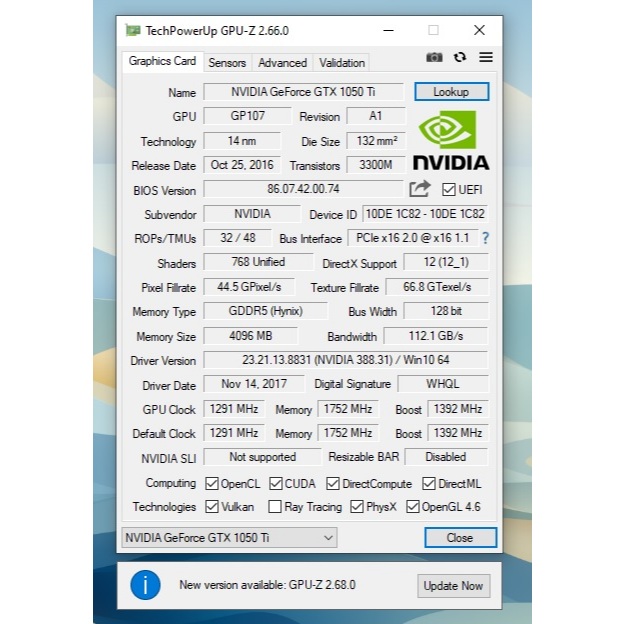
Task: Click the GPU Clock row Boost field
Action: pyautogui.click(x=458, y=409)
